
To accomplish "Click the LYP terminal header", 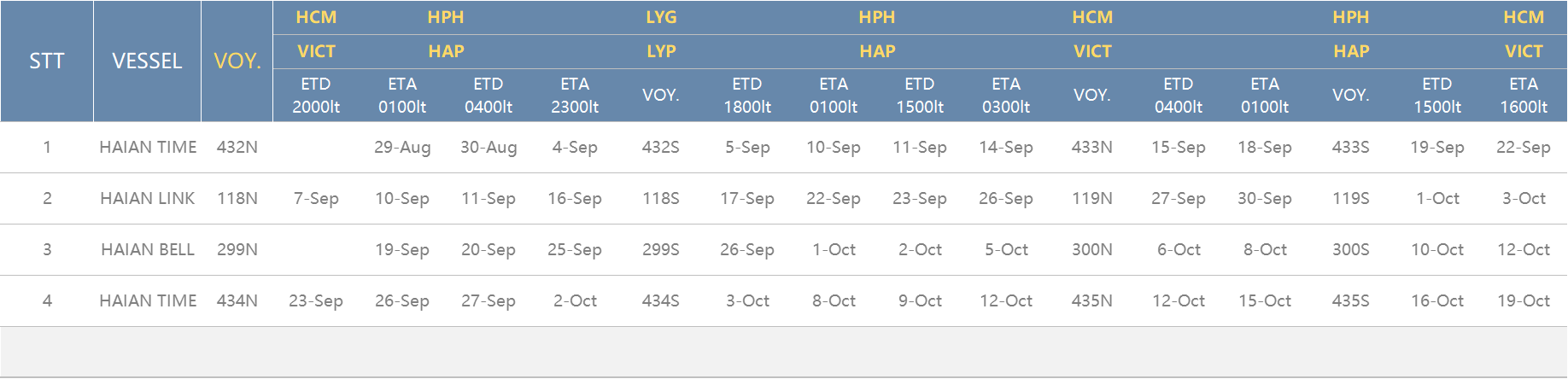I will 661,51.
